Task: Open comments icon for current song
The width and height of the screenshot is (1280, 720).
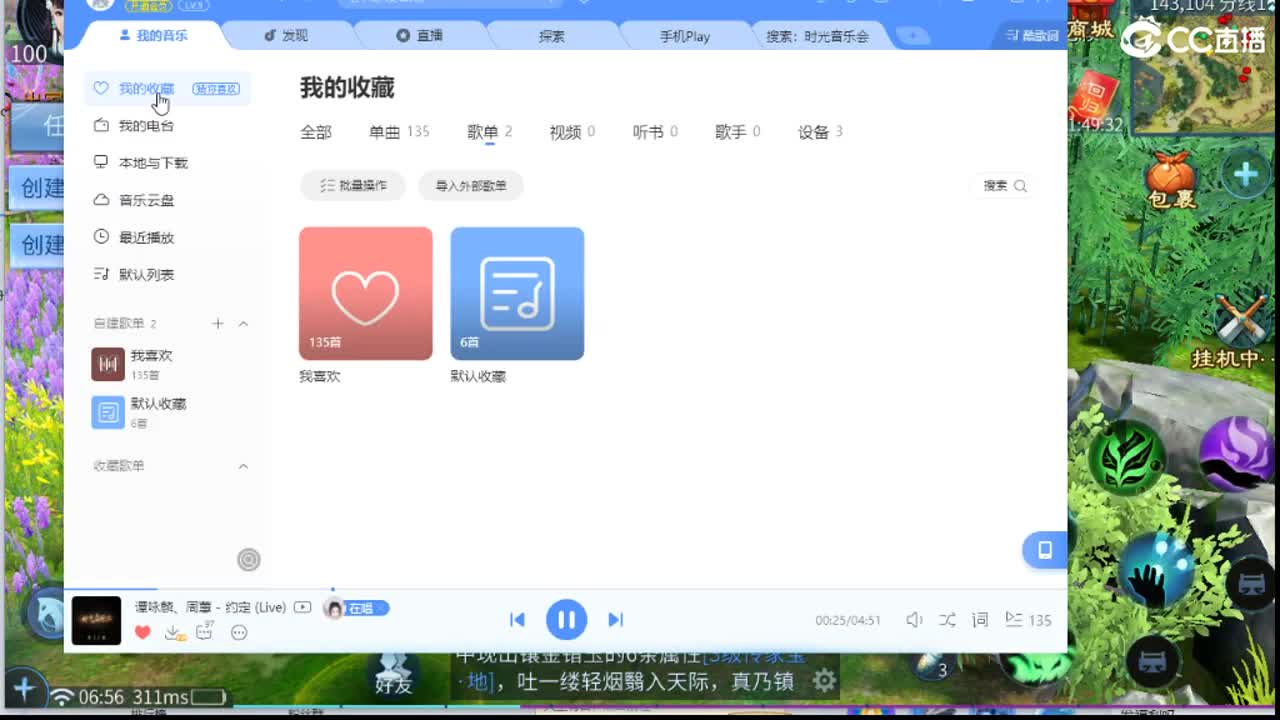Action: [x=206, y=631]
